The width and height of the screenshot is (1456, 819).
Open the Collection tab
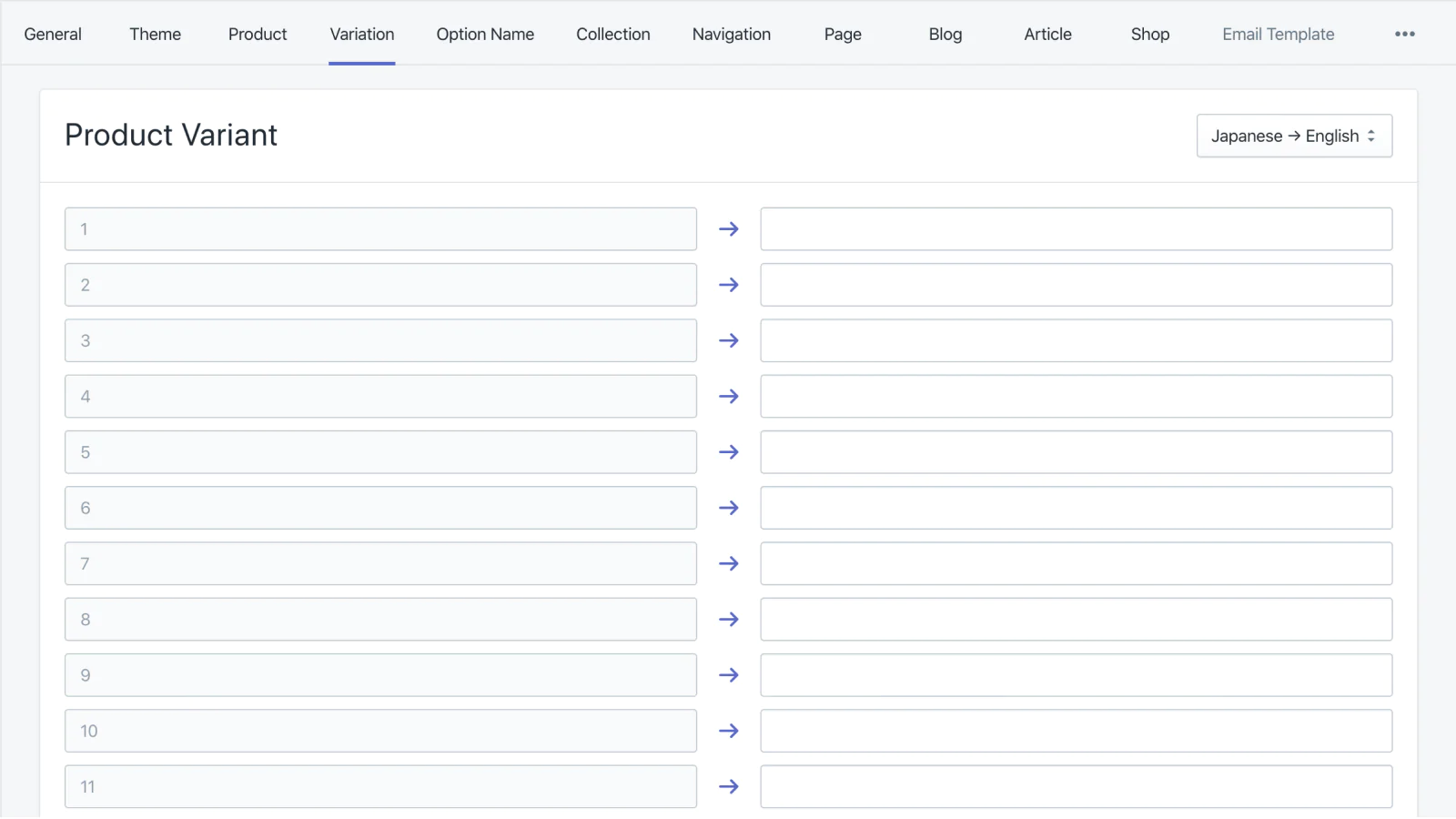(x=612, y=34)
